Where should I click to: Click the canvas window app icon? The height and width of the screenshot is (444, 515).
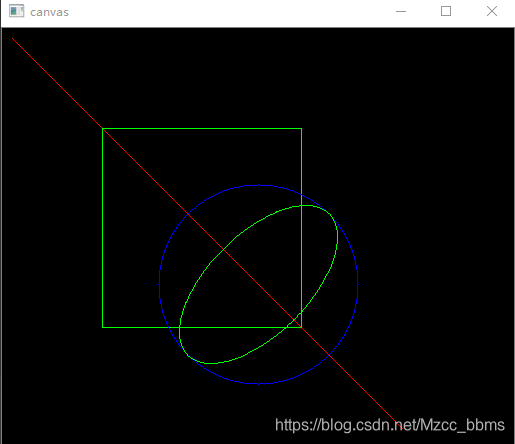pos(16,11)
